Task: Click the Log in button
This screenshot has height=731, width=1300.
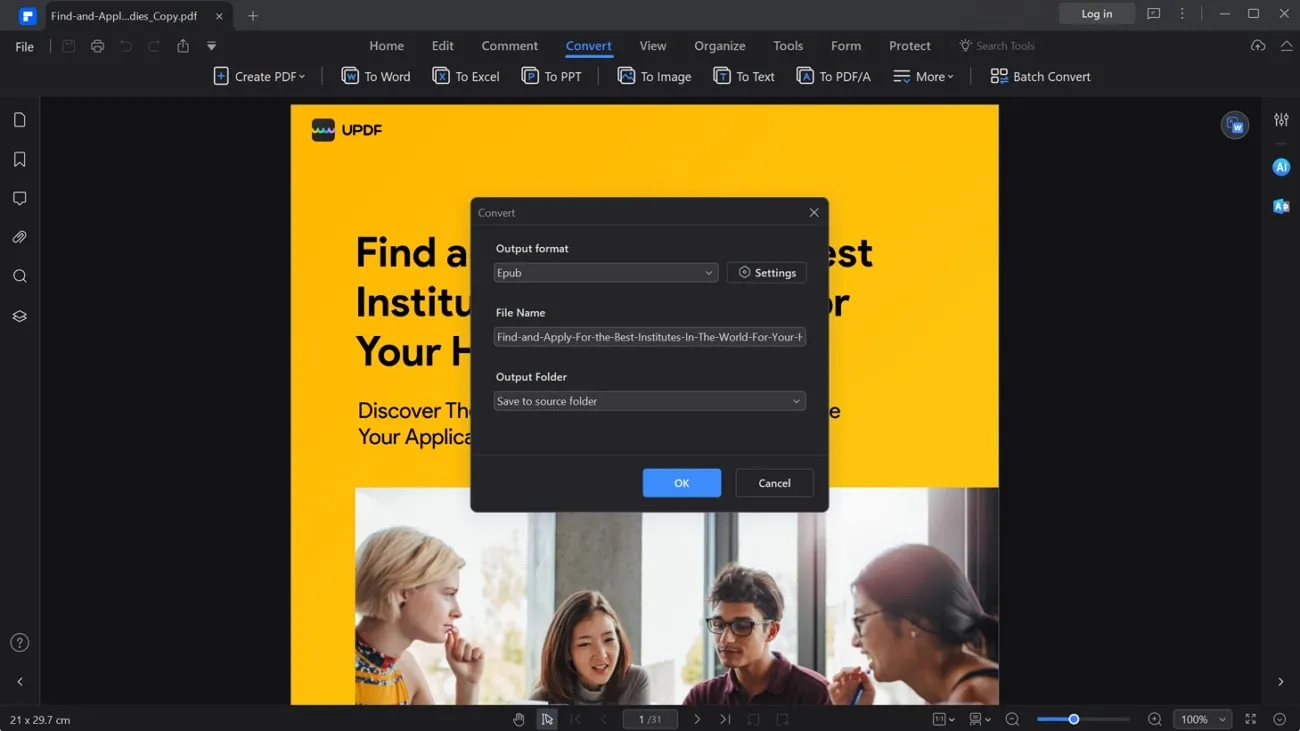Action: pos(1097,14)
